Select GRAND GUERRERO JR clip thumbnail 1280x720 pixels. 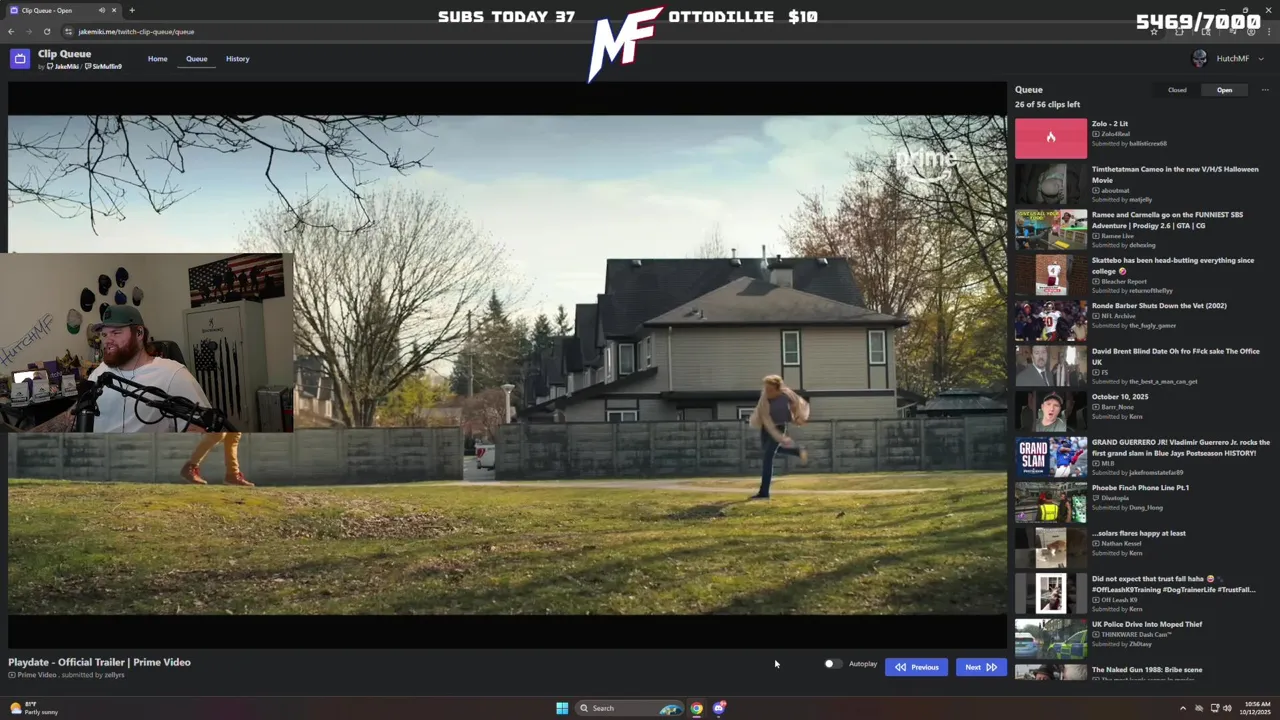point(1051,457)
